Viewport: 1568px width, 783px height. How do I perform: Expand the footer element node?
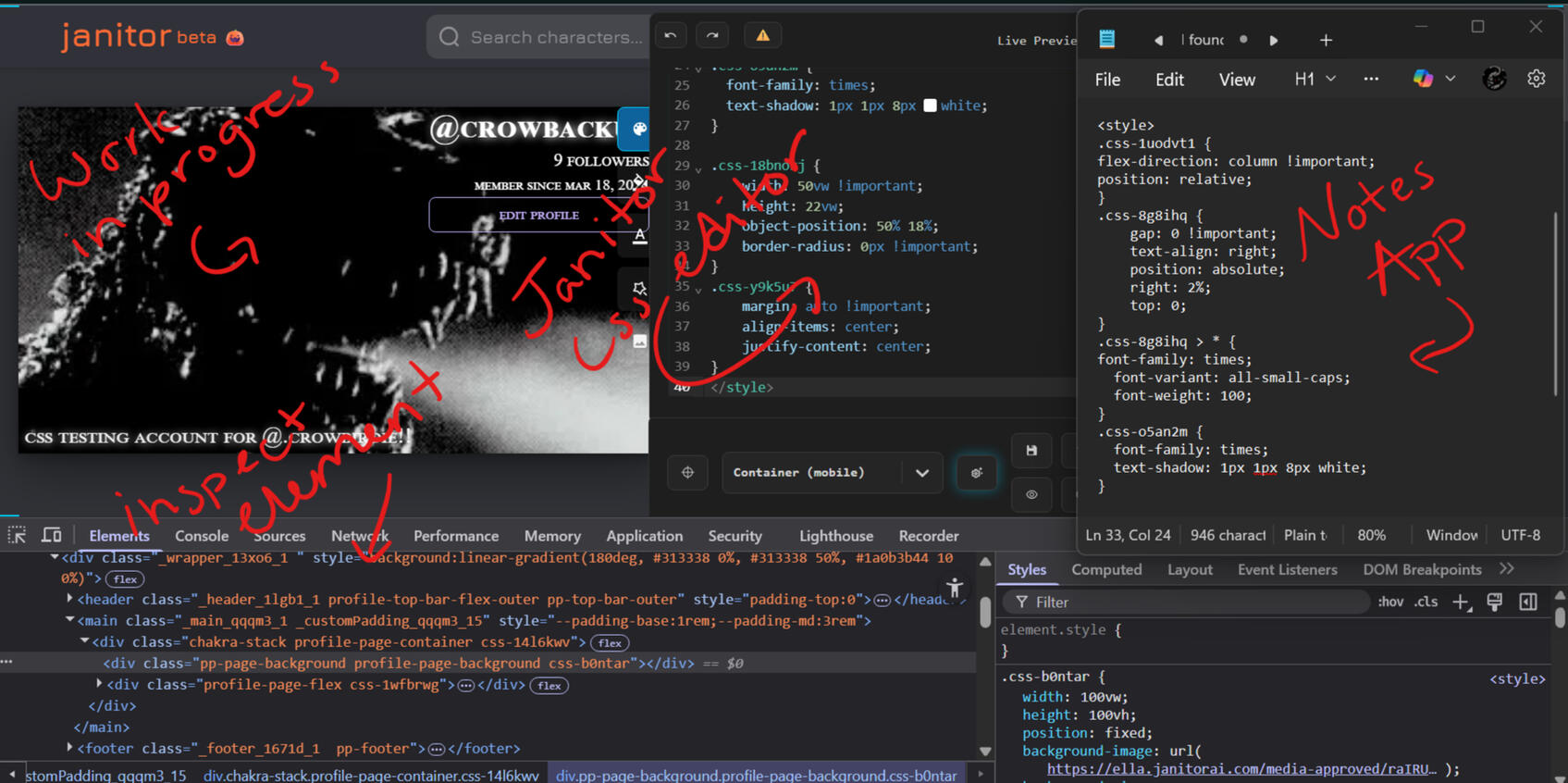70,748
